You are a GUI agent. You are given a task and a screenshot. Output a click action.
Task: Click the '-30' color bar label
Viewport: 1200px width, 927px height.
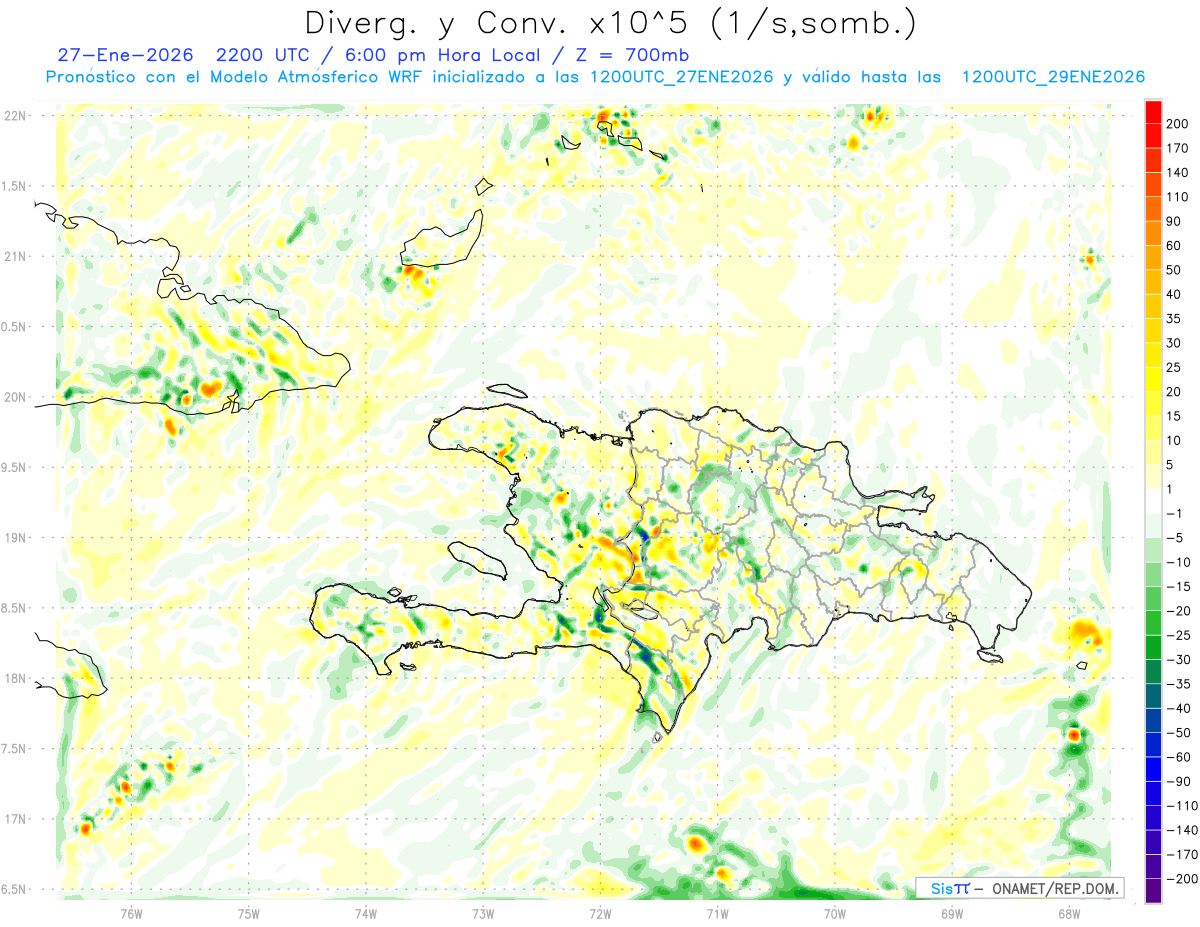(x=1180, y=659)
